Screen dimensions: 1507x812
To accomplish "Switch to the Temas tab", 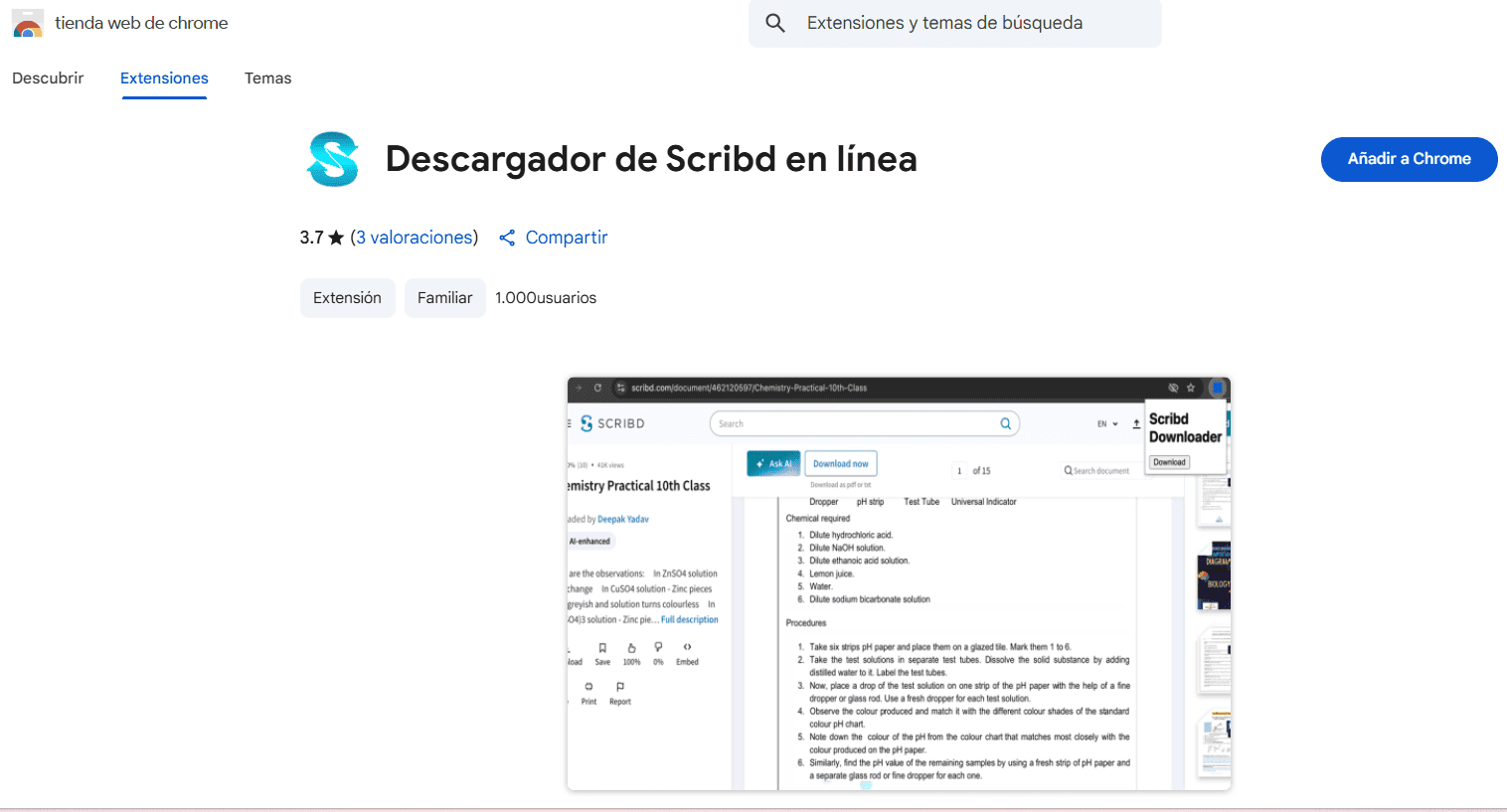I will [x=268, y=79].
